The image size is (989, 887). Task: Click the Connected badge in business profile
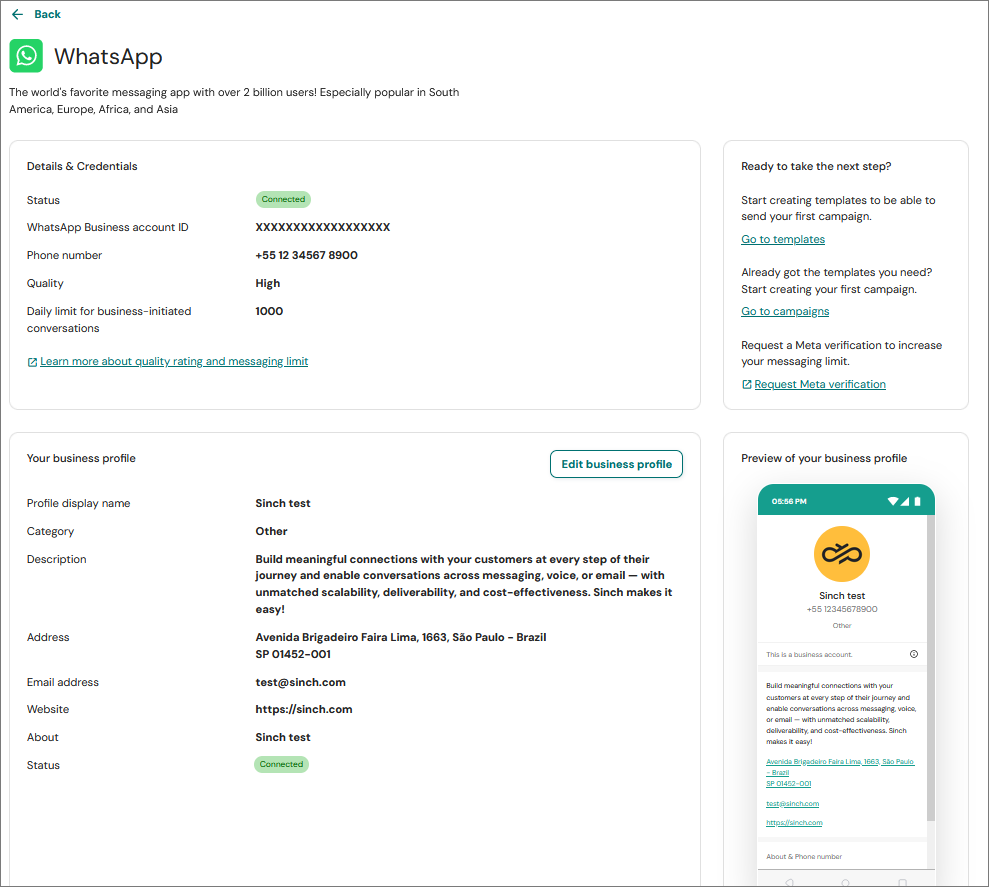click(x=281, y=764)
